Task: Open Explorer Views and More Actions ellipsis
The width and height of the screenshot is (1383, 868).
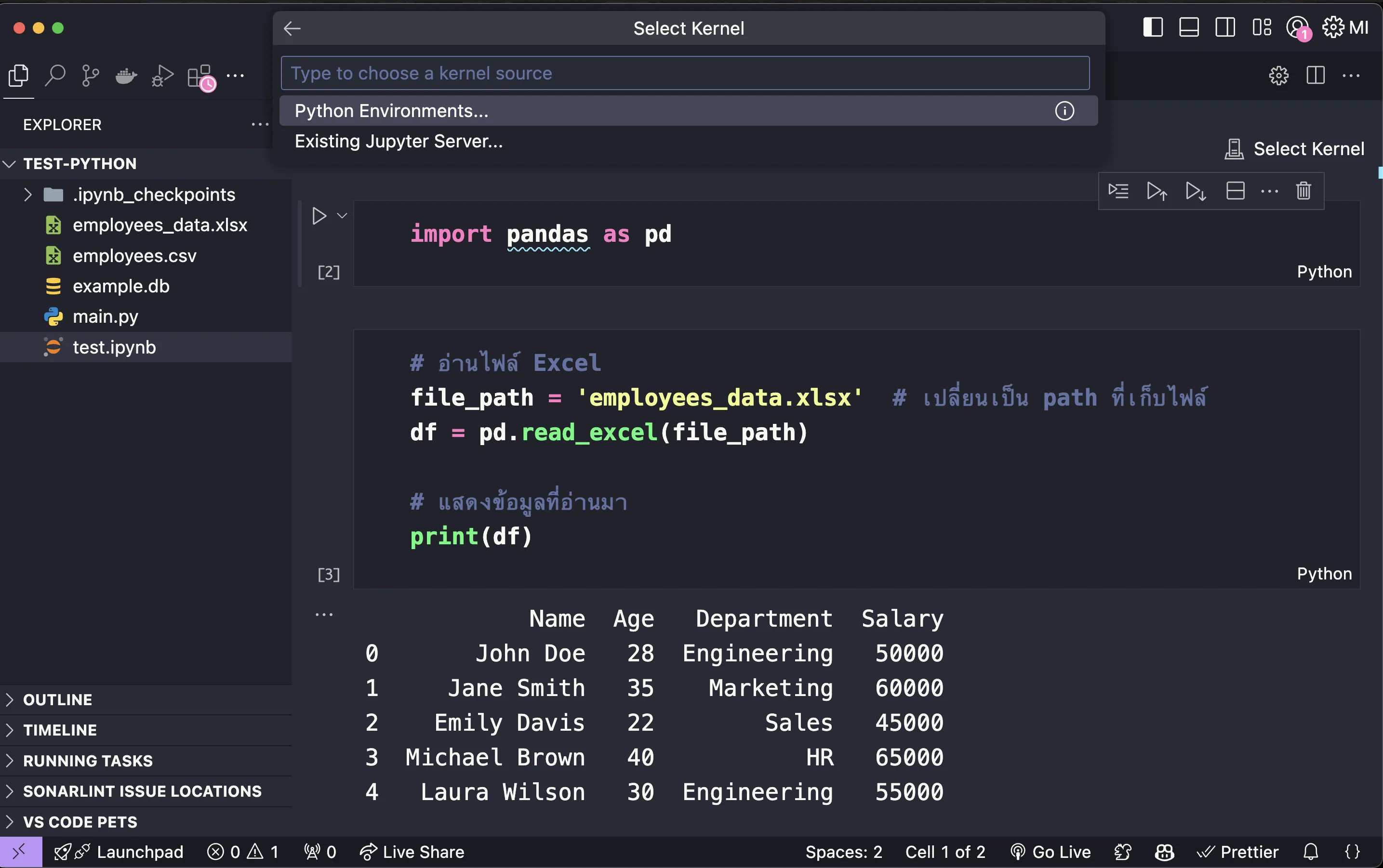Action: (x=260, y=125)
